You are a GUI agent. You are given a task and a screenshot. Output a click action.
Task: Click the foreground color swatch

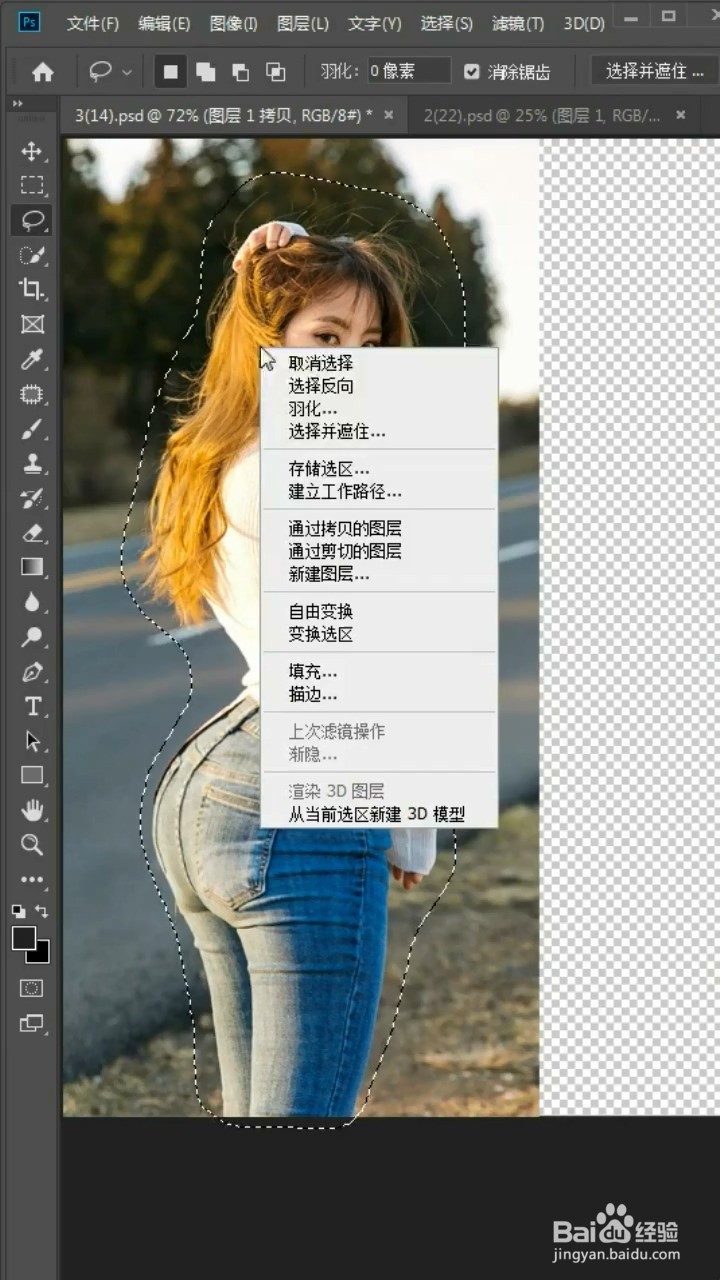pos(22,937)
